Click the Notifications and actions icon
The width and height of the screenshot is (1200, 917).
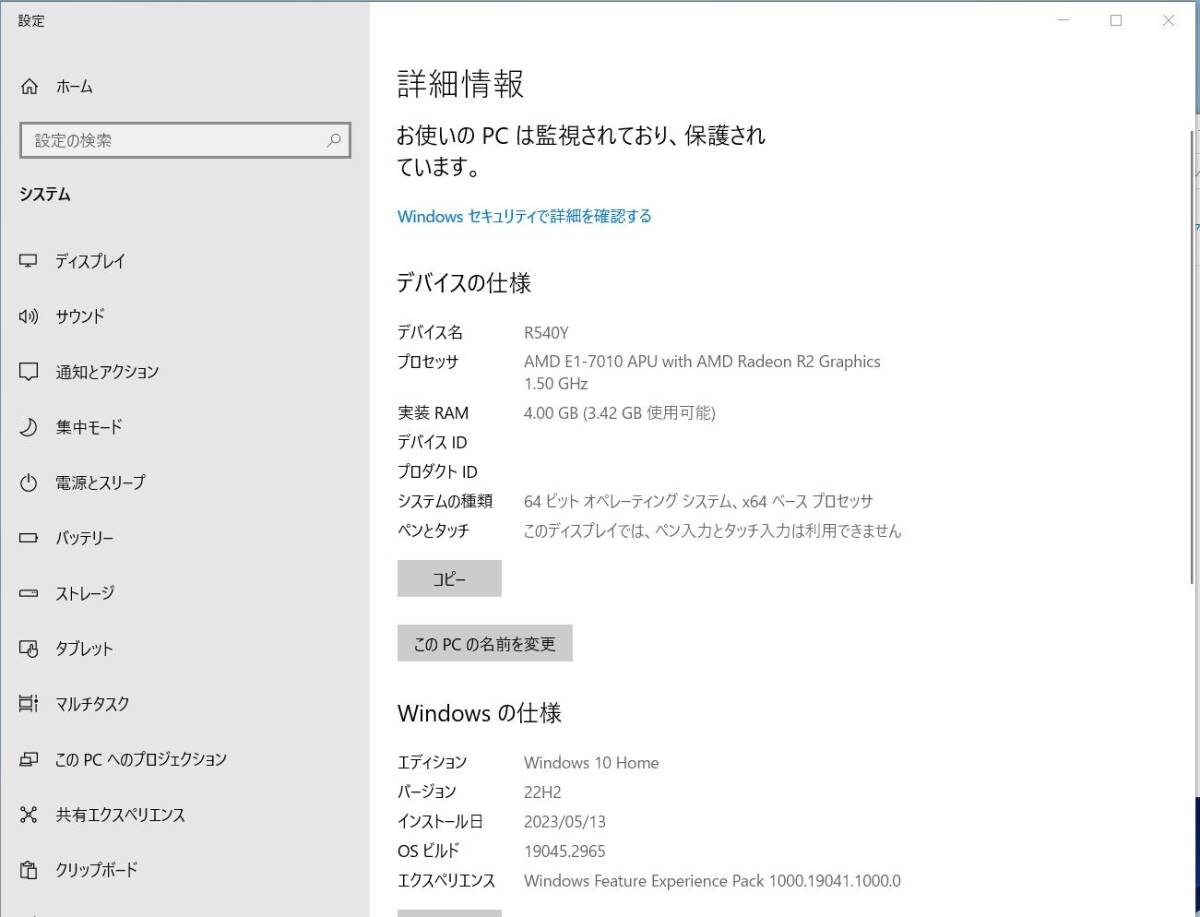pos(28,372)
